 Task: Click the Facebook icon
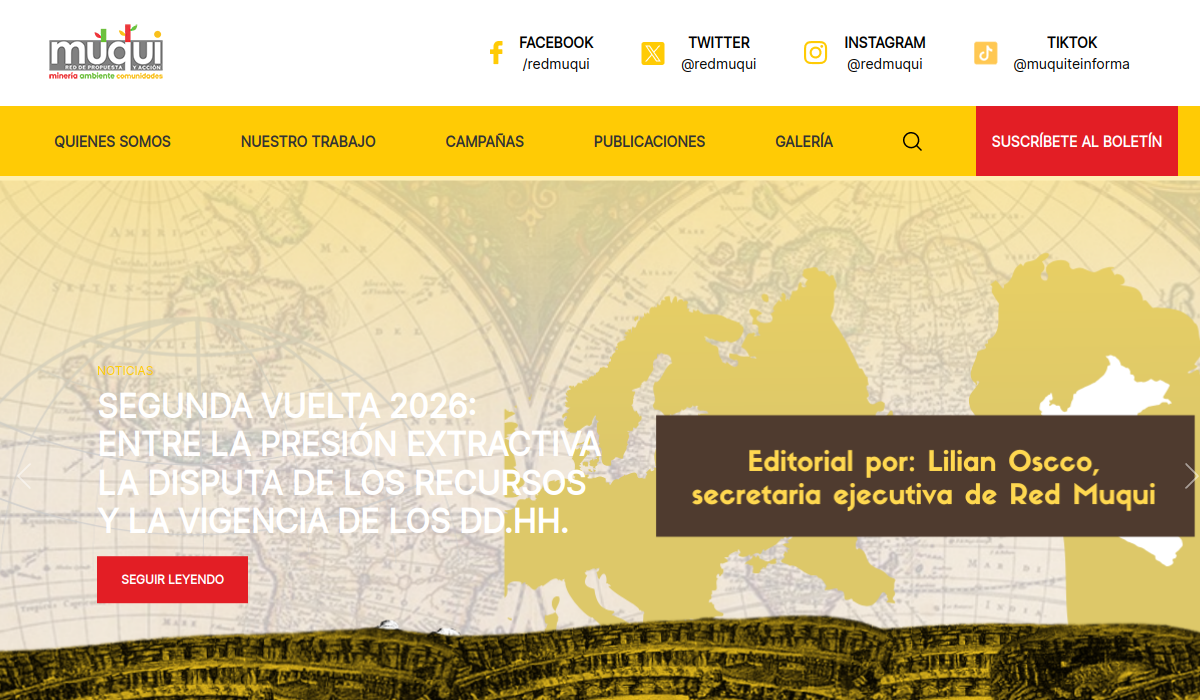(495, 53)
